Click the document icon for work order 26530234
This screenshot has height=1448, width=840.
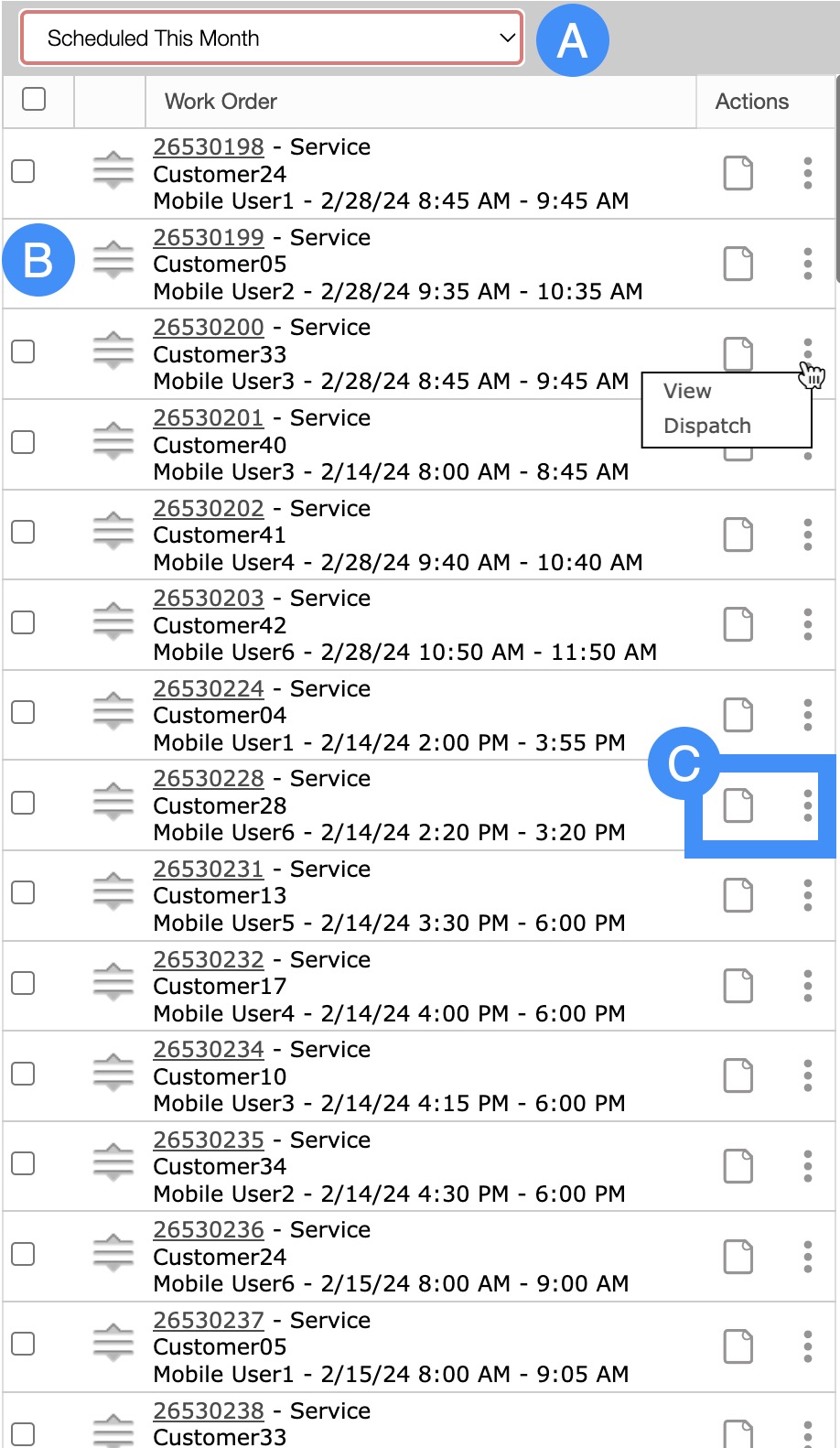tap(738, 1075)
